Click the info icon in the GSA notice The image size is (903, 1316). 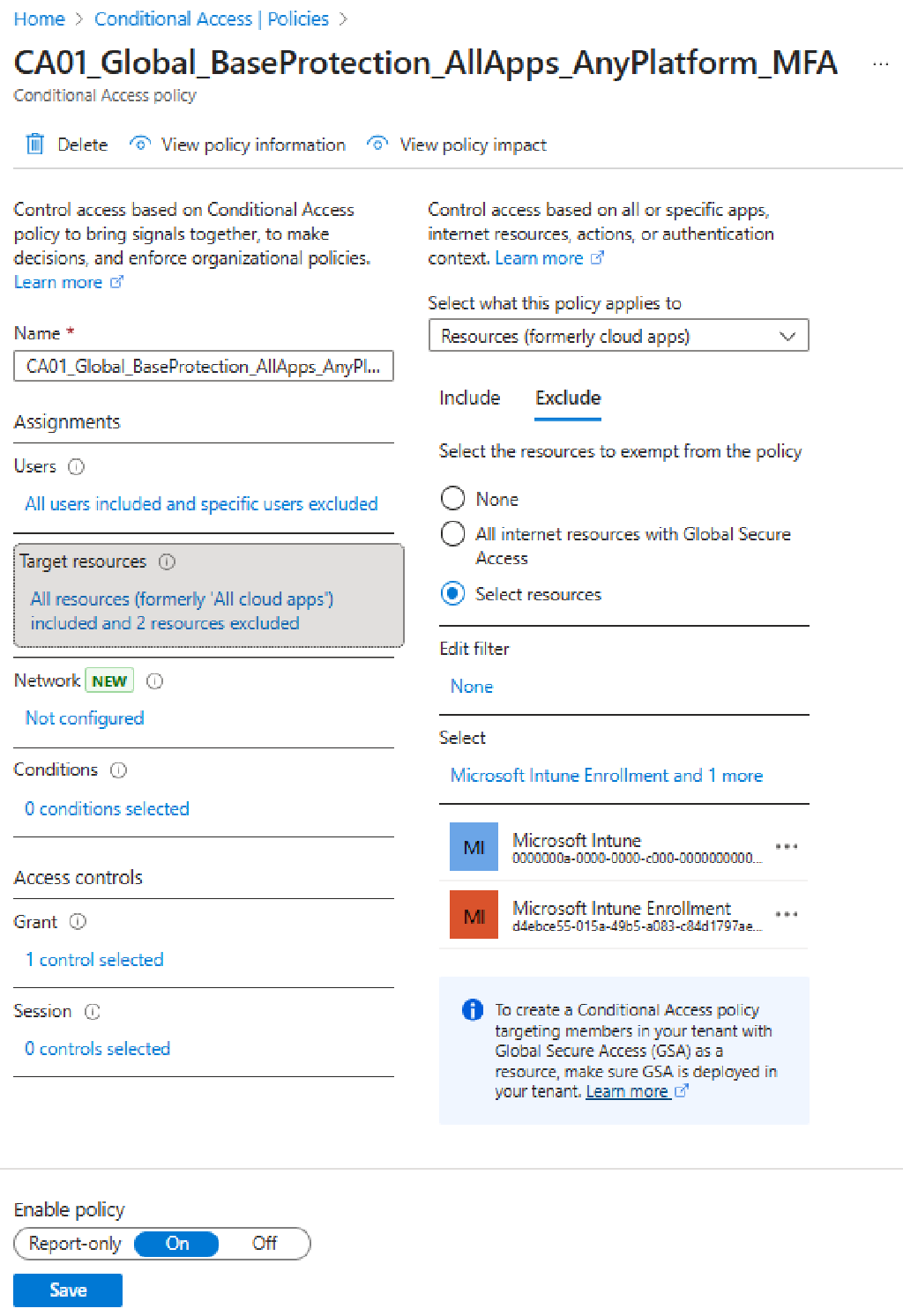coord(473,1010)
